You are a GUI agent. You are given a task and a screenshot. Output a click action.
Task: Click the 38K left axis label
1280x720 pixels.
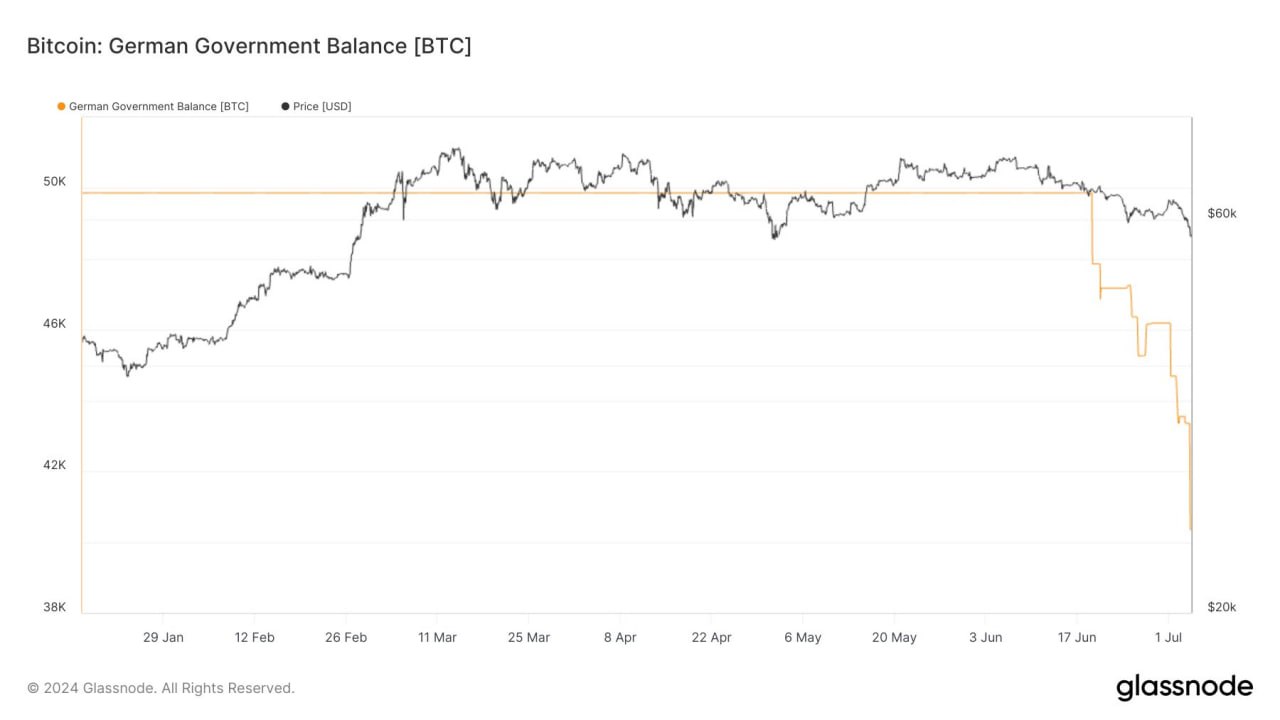54,607
